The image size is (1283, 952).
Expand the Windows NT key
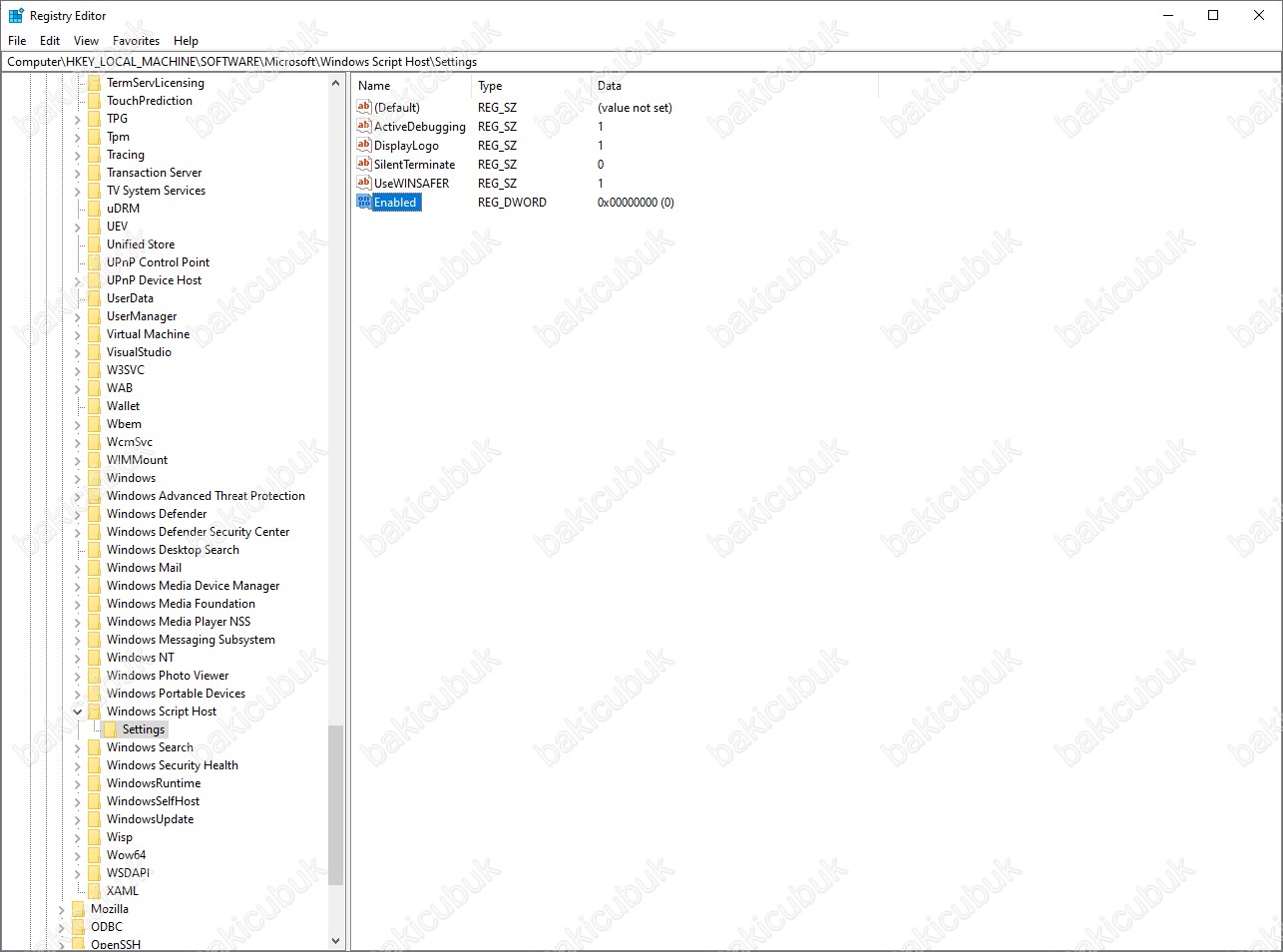(x=78, y=658)
